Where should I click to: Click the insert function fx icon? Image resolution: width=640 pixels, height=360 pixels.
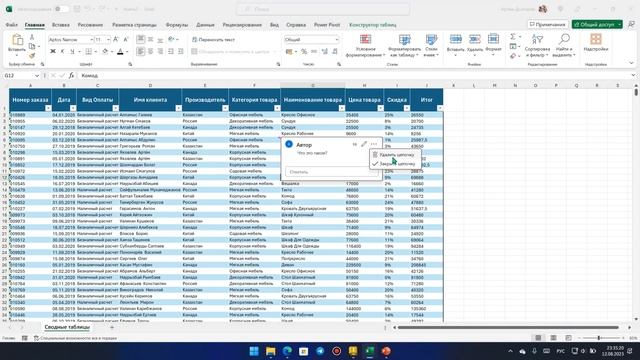click(71, 76)
